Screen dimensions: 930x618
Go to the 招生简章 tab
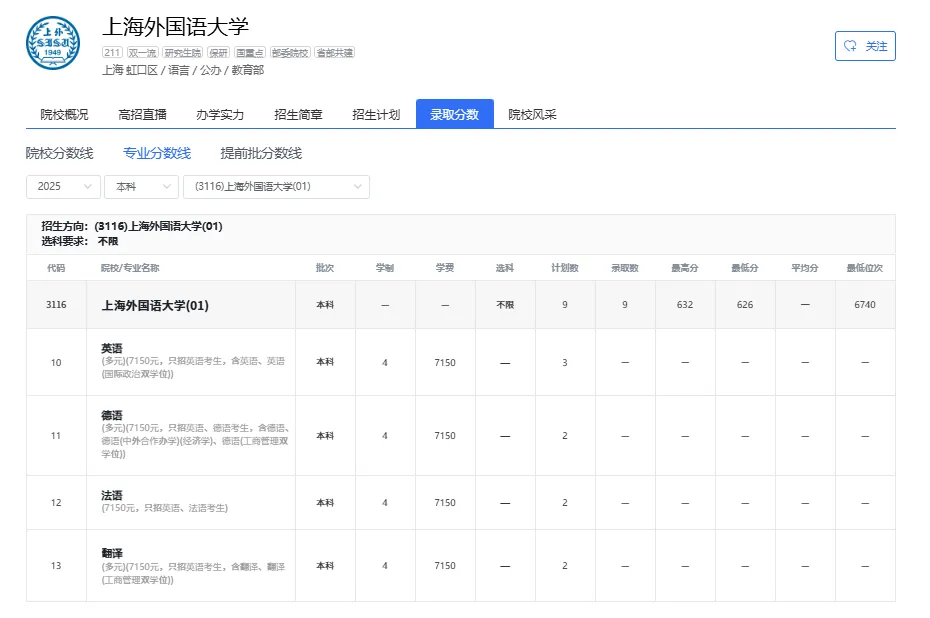(x=298, y=114)
